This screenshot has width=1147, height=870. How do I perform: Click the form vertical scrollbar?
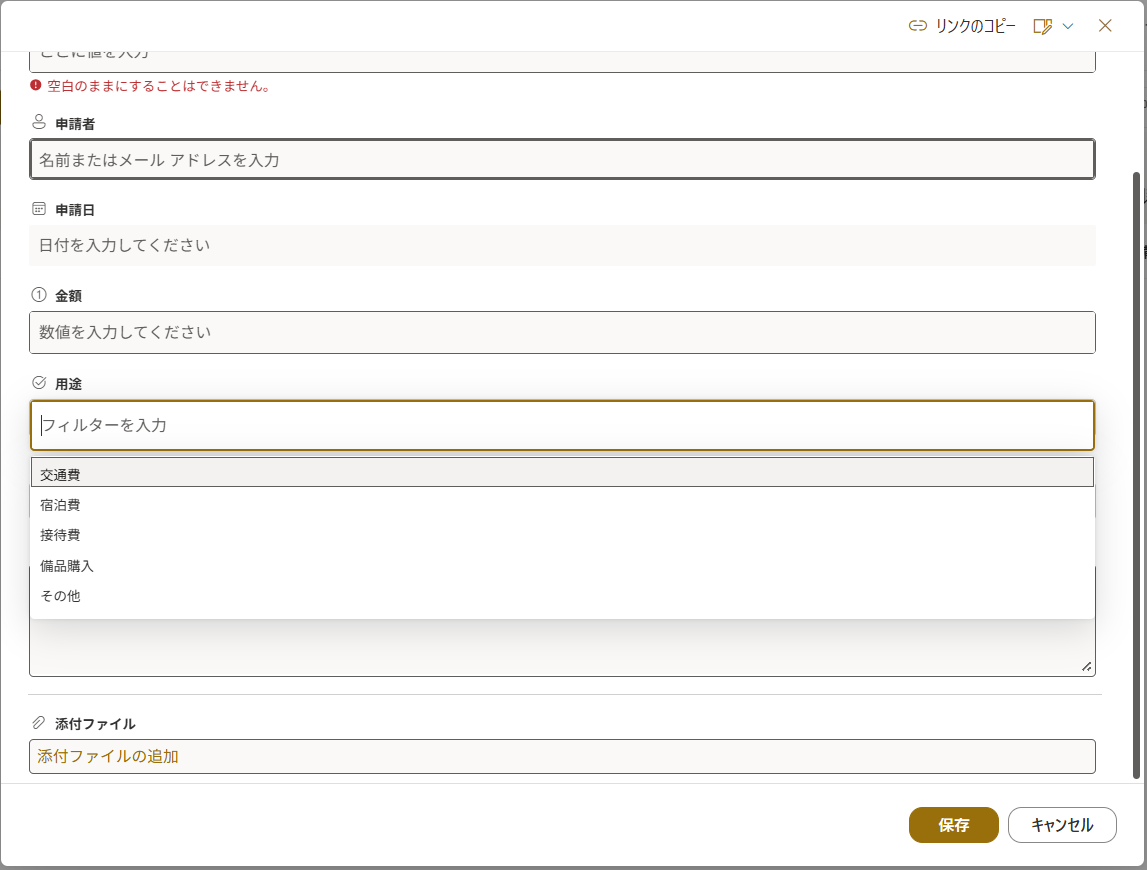coord(1136,476)
